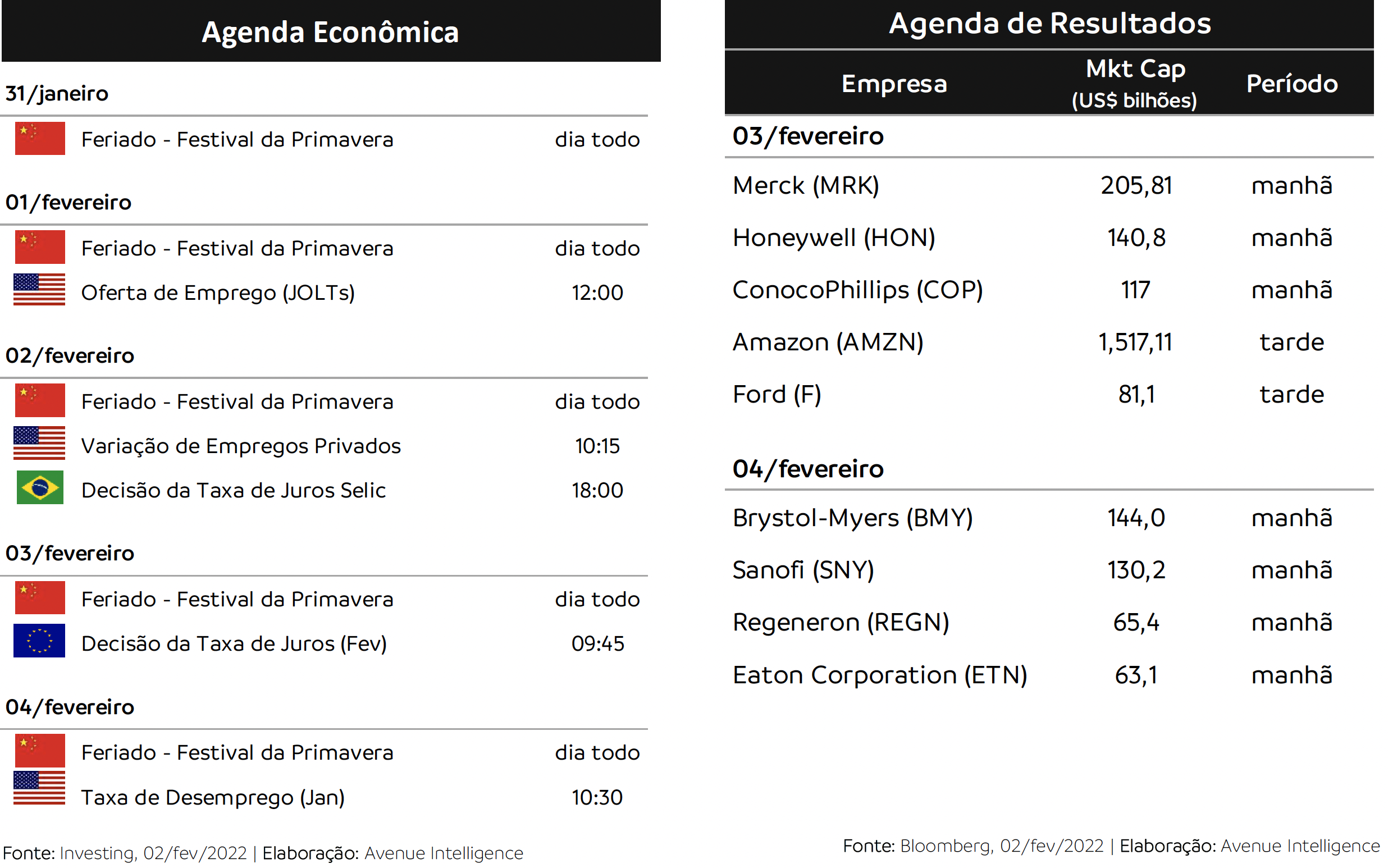Click US flag beside Variação de Empregos Privados
This screenshot has width=1388, height=868.
click(x=39, y=443)
